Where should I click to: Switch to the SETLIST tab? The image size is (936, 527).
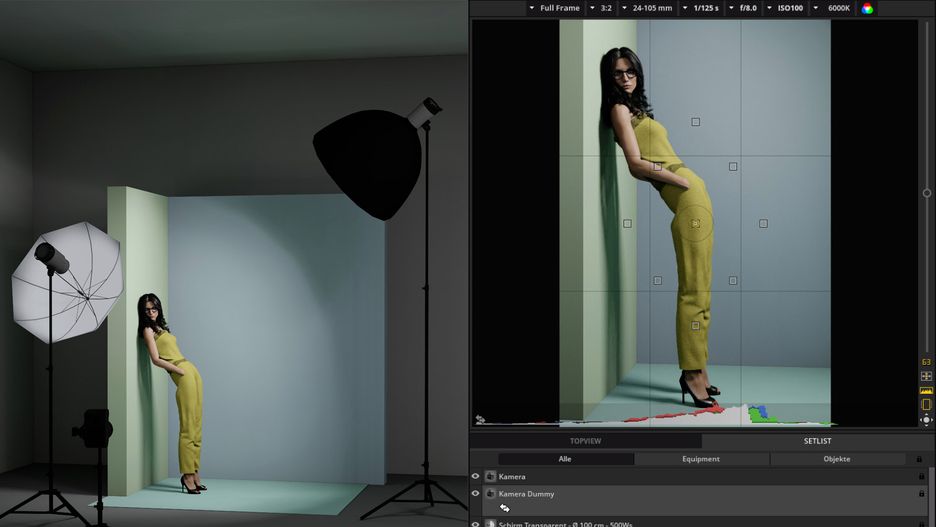817,441
